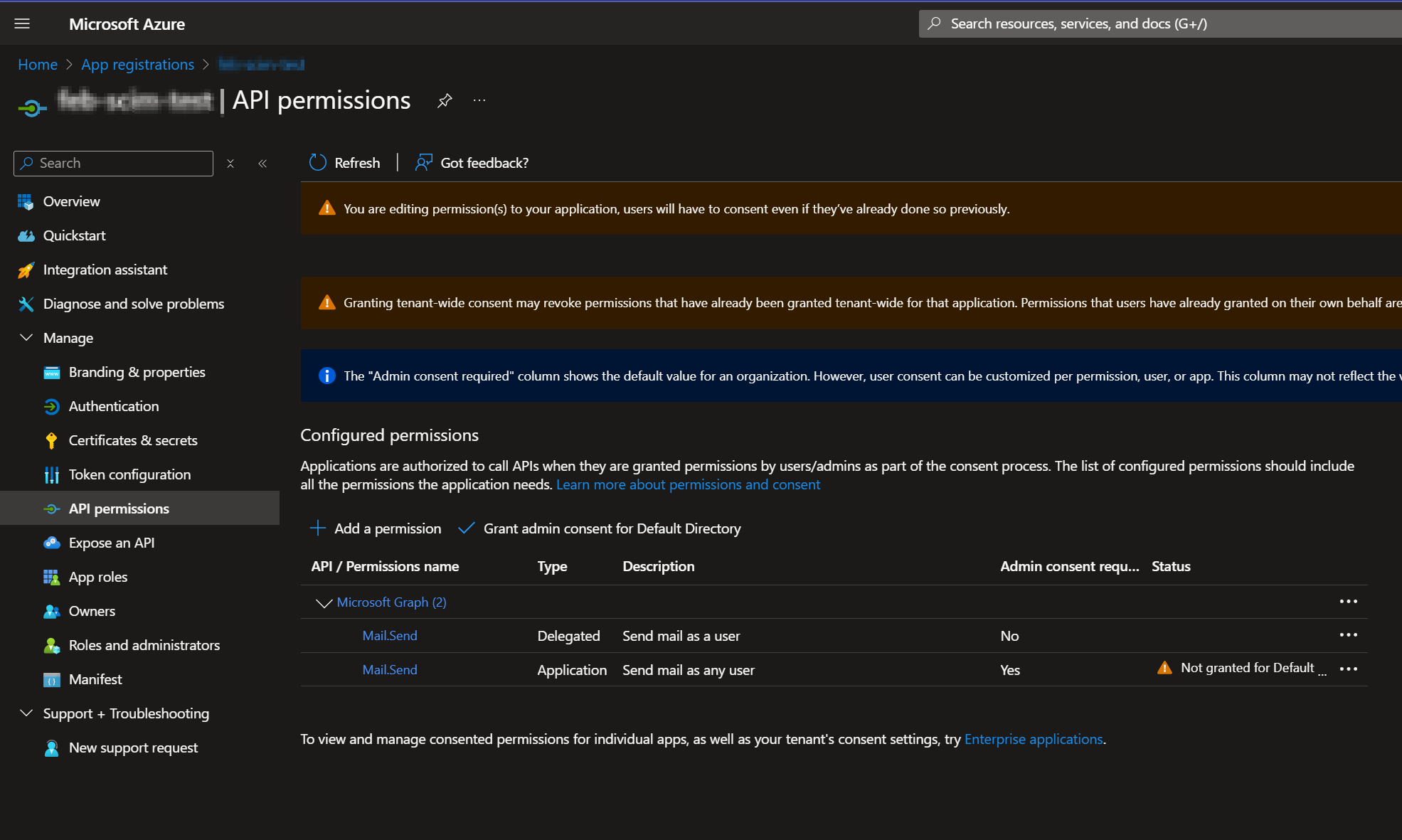This screenshot has width=1402, height=840.
Task: Click the Manifest icon
Action: click(x=52, y=679)
